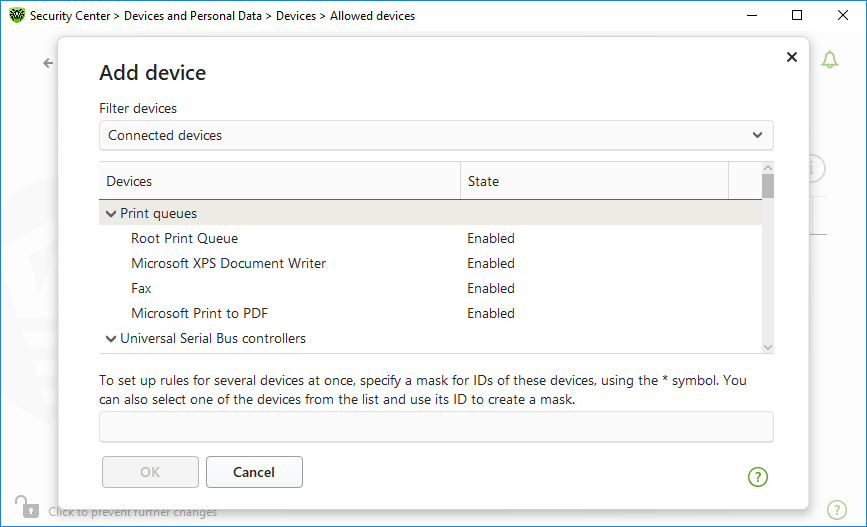This screenshot has width=867, height=527.
Task: Select Microsoft Print to PDF
Action: pyautogui.click(x=430, y=313)
